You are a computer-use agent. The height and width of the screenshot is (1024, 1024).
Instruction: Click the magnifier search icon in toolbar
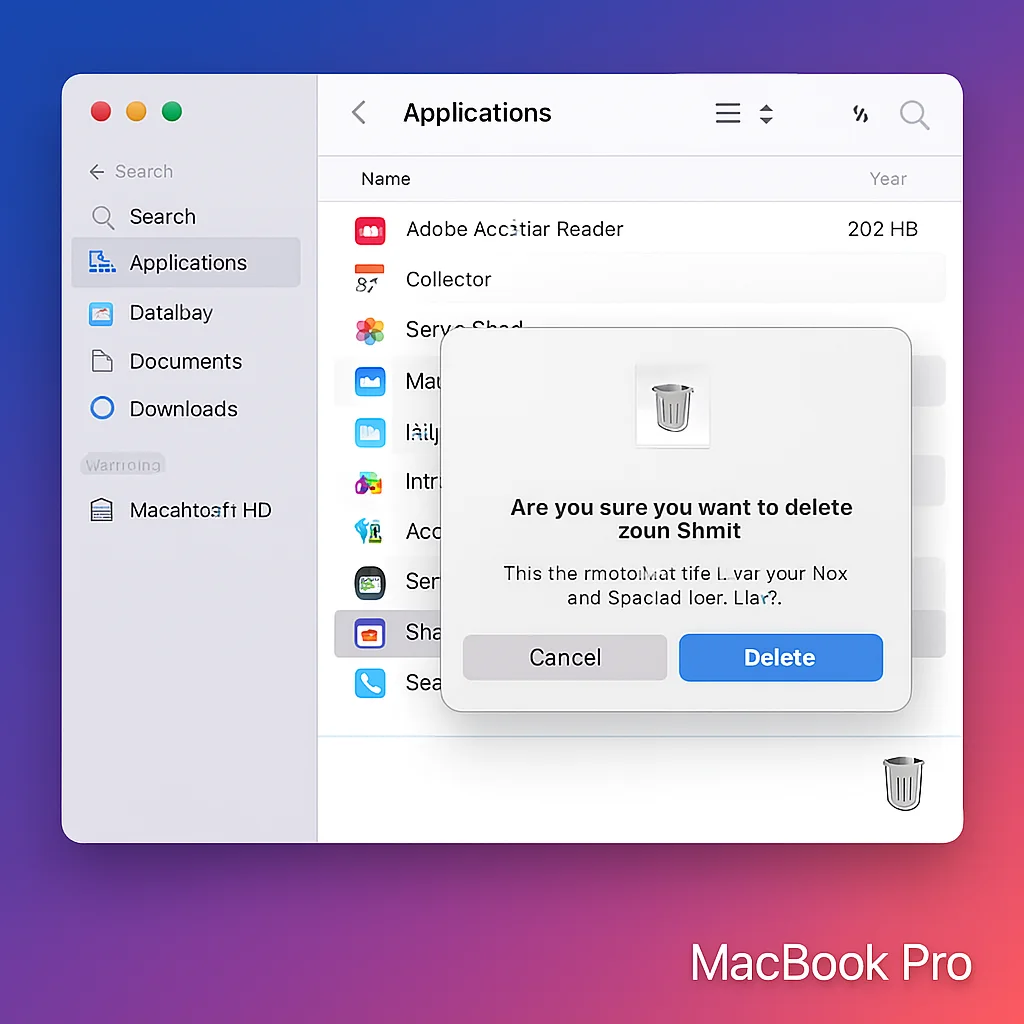pos(914,114)
